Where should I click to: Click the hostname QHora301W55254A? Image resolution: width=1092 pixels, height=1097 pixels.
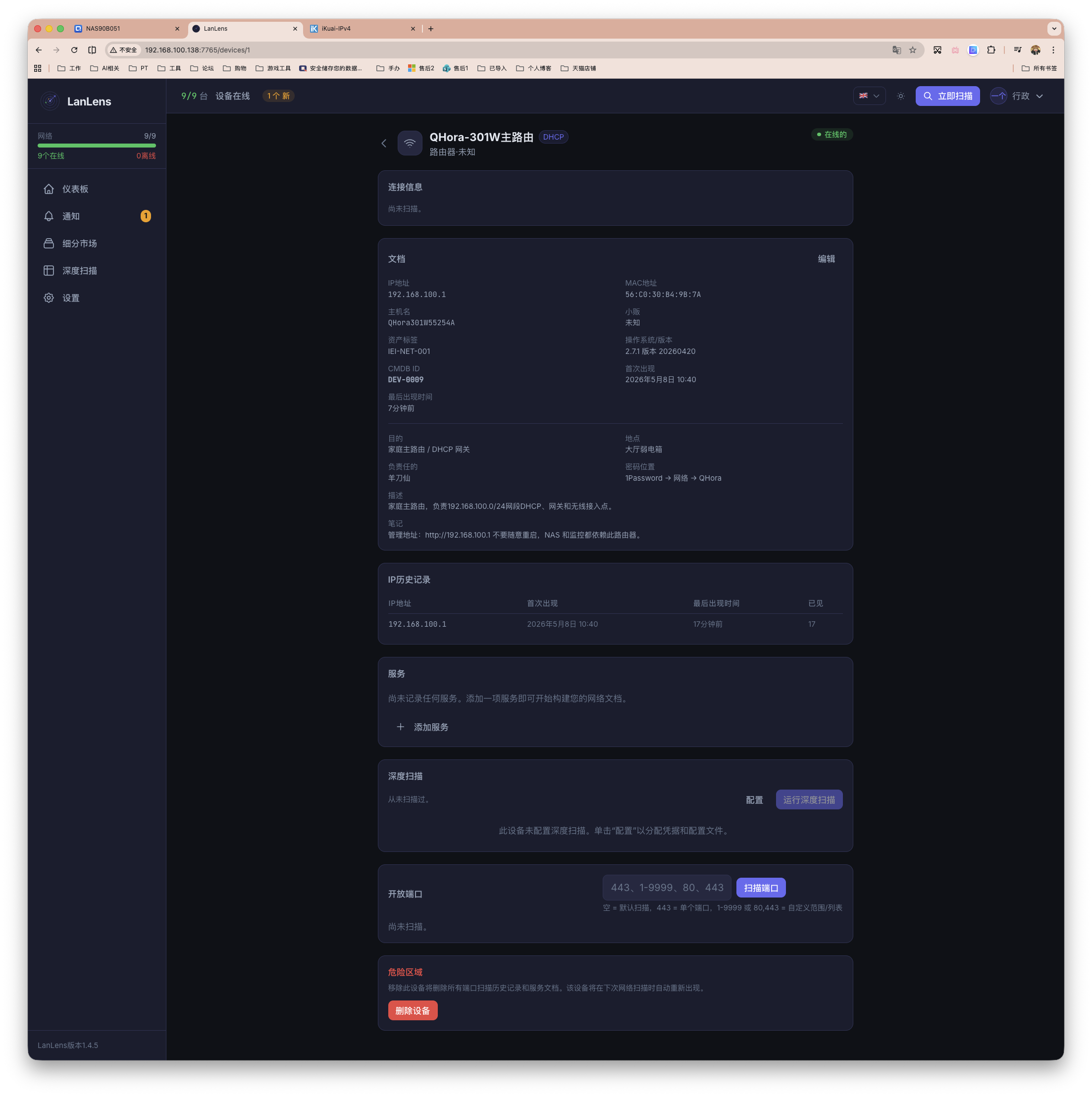pos(421,322)
